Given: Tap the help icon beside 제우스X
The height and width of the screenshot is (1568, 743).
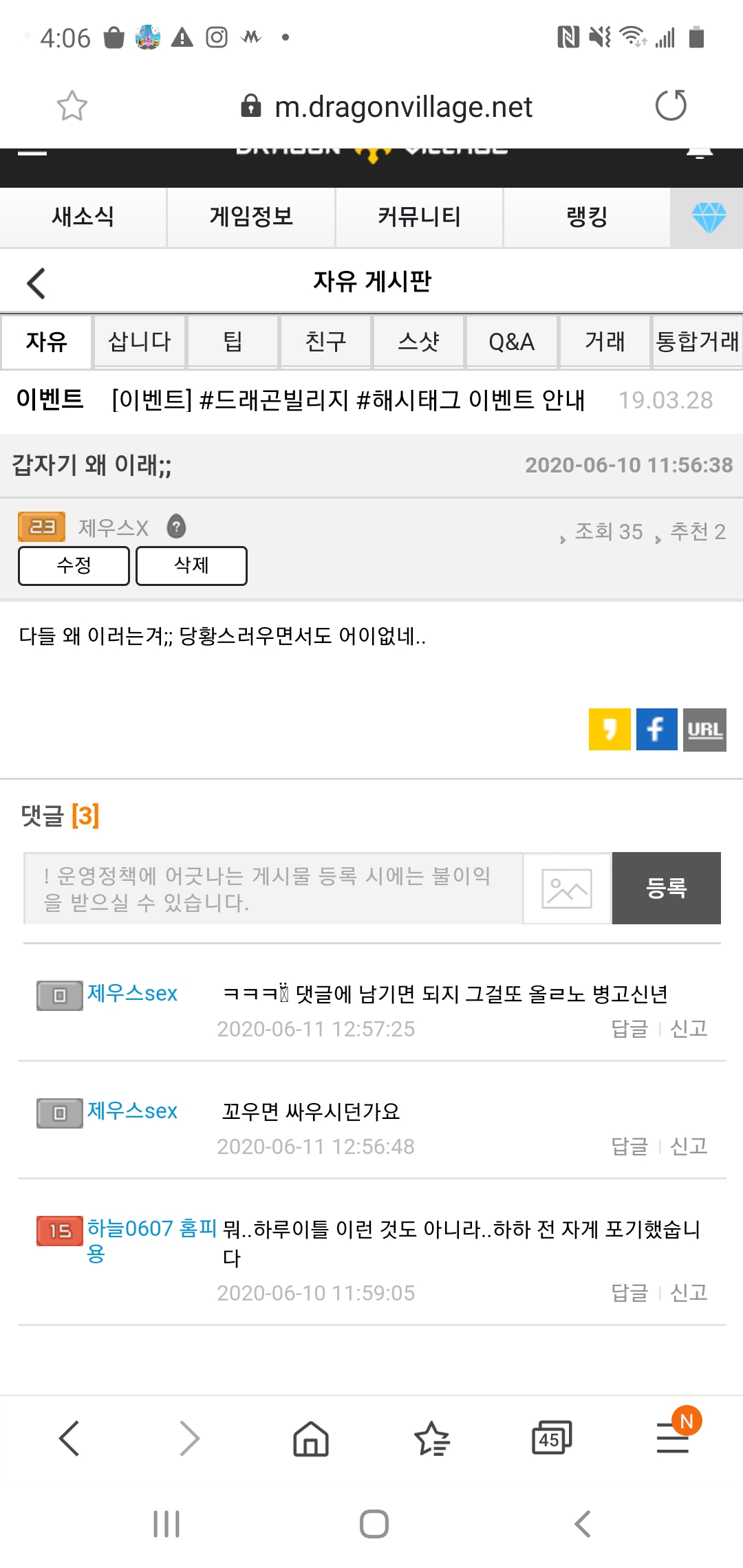Looking at the screenshot, I should coord(177,527).
